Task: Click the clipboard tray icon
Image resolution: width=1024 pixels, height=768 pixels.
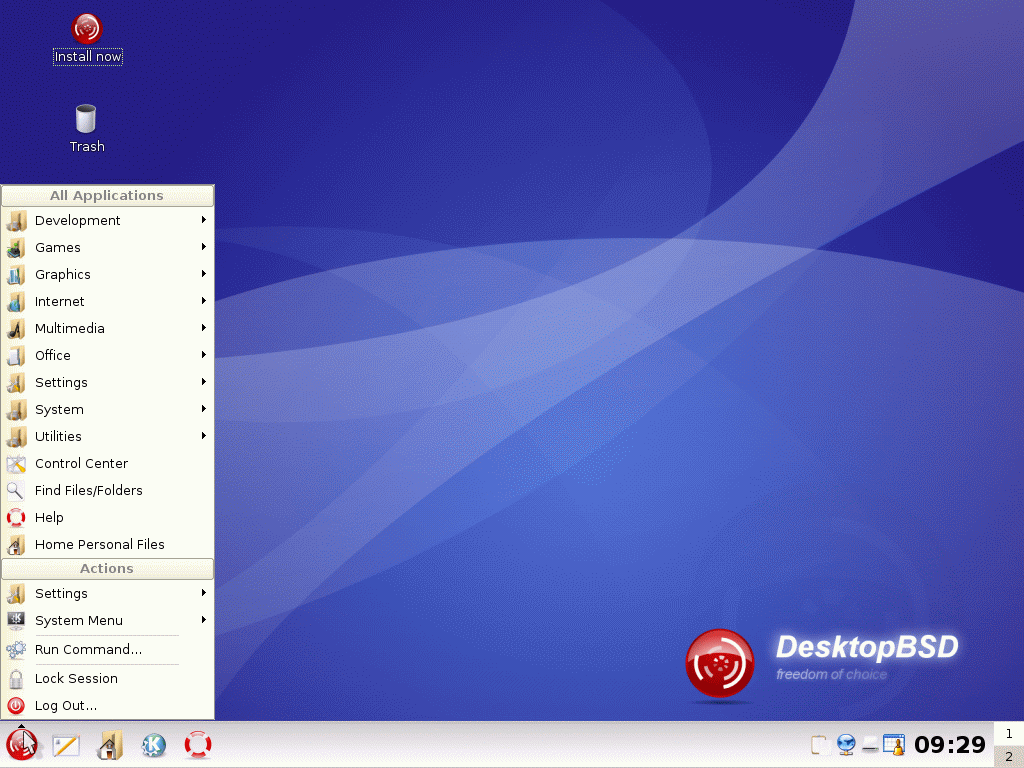Action: point(818,744)
